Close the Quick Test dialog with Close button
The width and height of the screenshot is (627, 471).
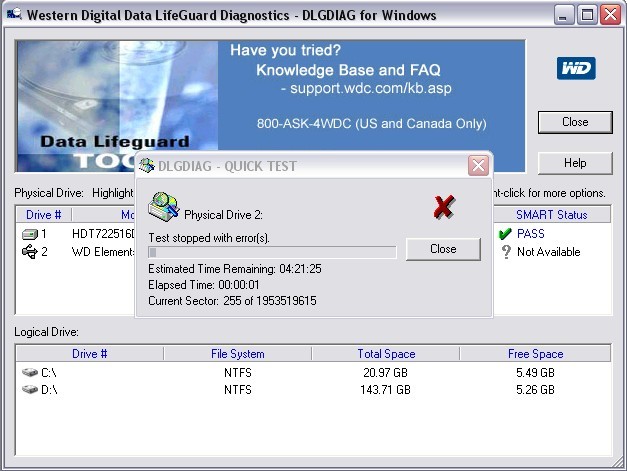(x=443, y=249)
